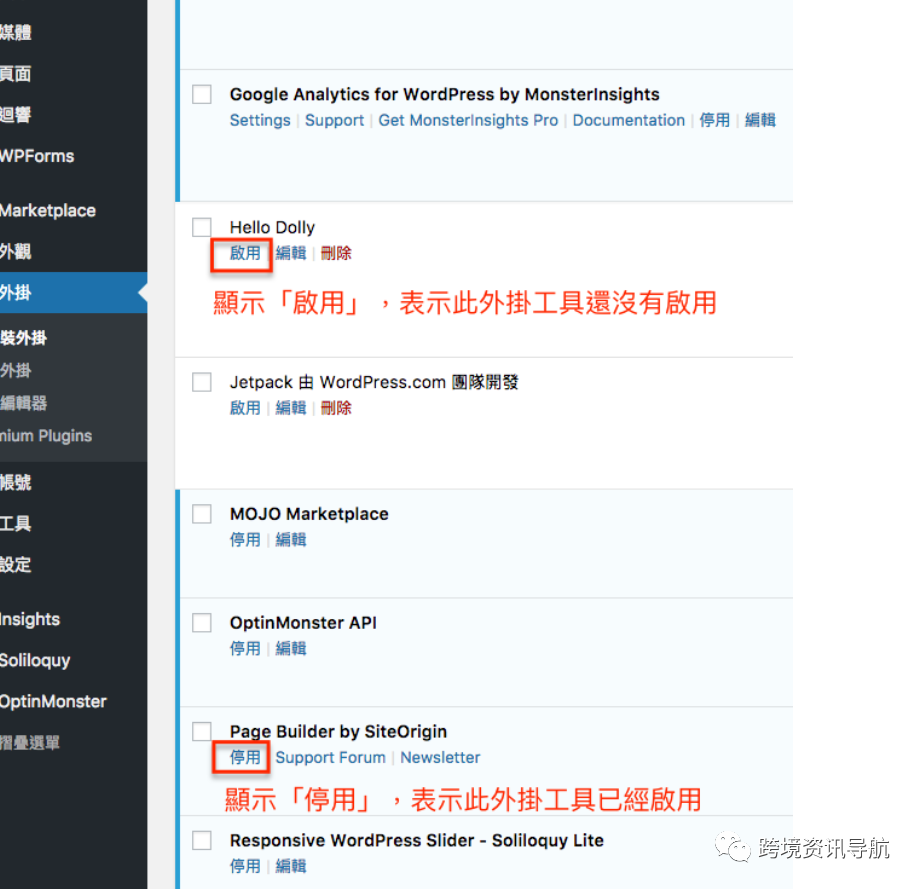Activate the Jetpack plugin
Screen dimensions: 919x889
click(245, 408)
